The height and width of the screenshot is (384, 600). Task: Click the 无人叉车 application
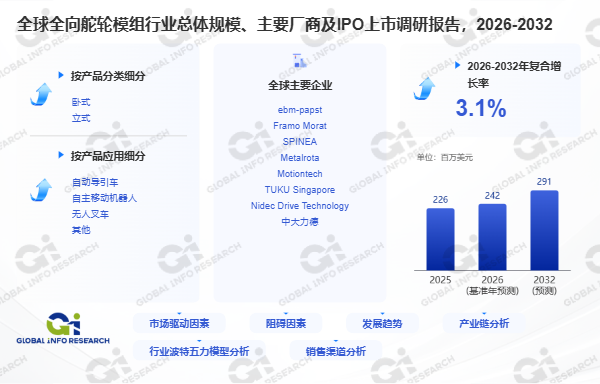[90, 214]
